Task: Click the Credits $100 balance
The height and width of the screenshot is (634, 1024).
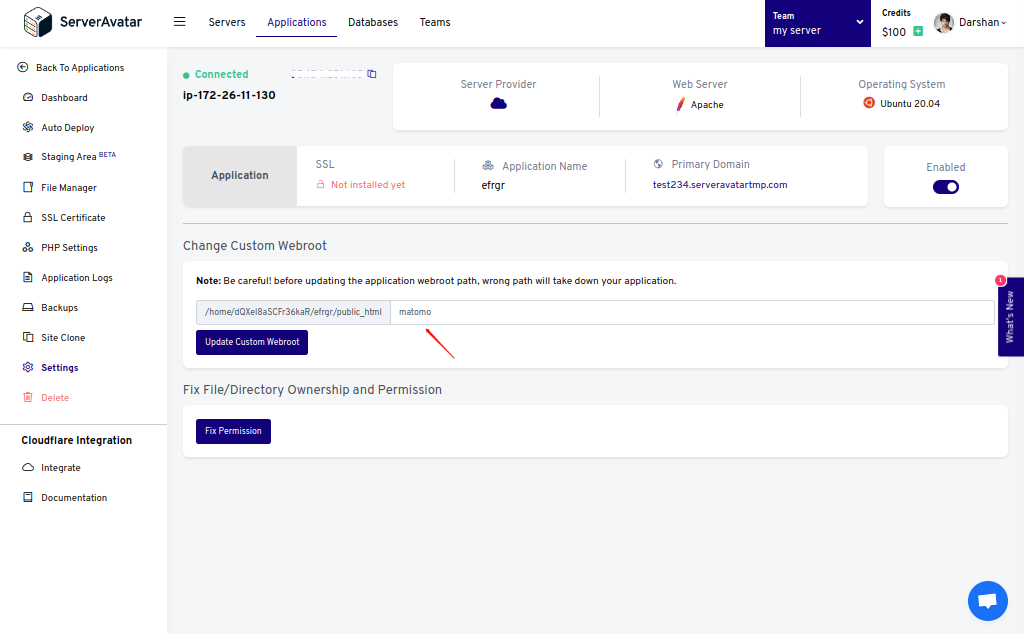Action: (x=893, y=32)
